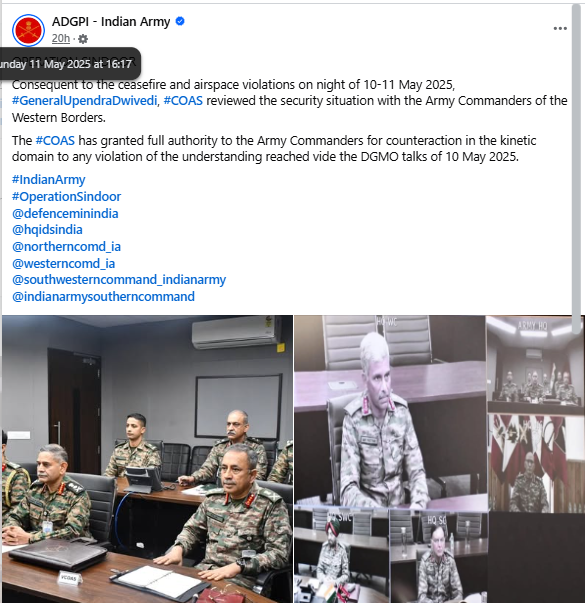Open the three-dot post options menu

(560, 28)
